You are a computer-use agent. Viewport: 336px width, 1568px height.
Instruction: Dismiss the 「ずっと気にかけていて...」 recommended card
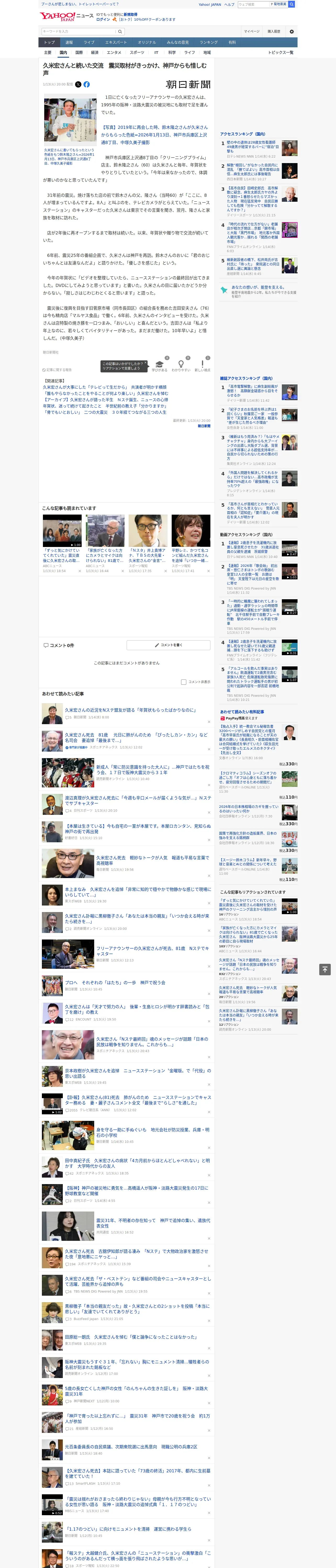click(x=79, y=571)
